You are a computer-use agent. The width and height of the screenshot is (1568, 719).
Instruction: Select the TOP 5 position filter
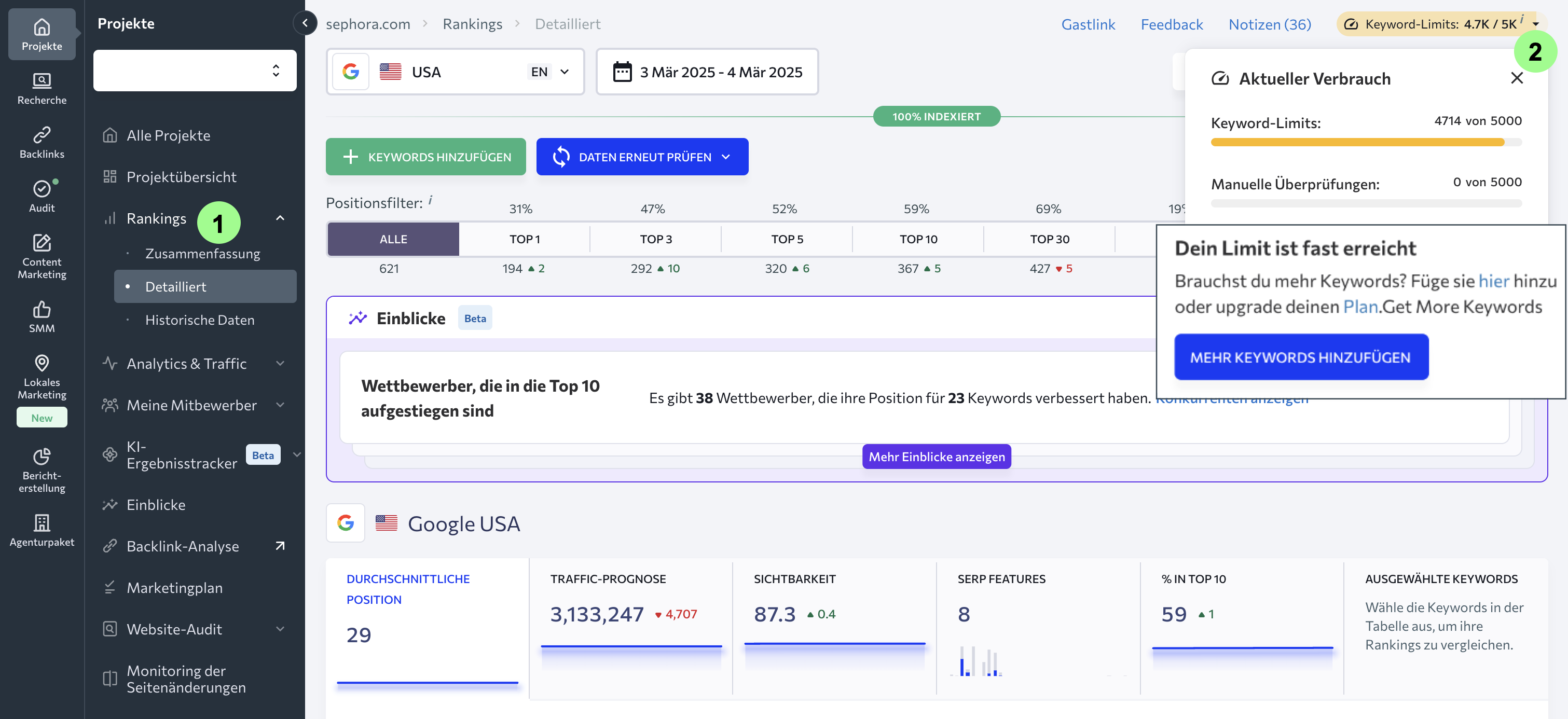pyautogui.click(x=787, y=239)
